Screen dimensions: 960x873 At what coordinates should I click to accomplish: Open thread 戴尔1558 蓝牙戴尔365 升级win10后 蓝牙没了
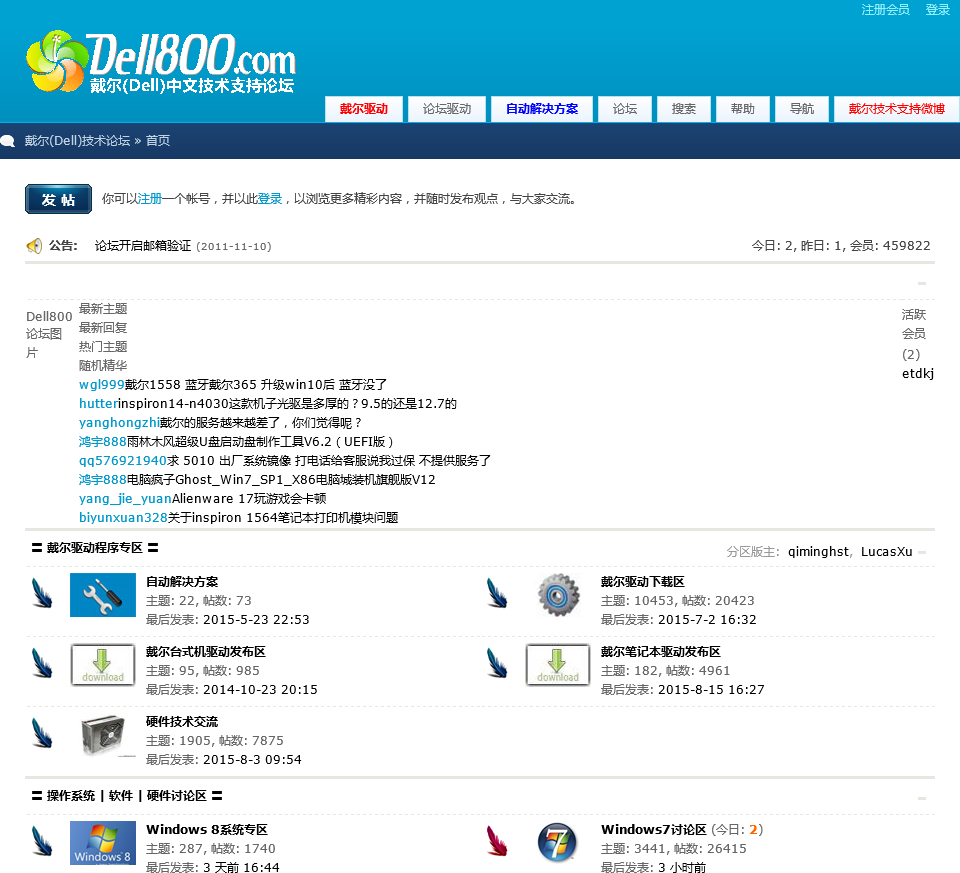(256, 384)
